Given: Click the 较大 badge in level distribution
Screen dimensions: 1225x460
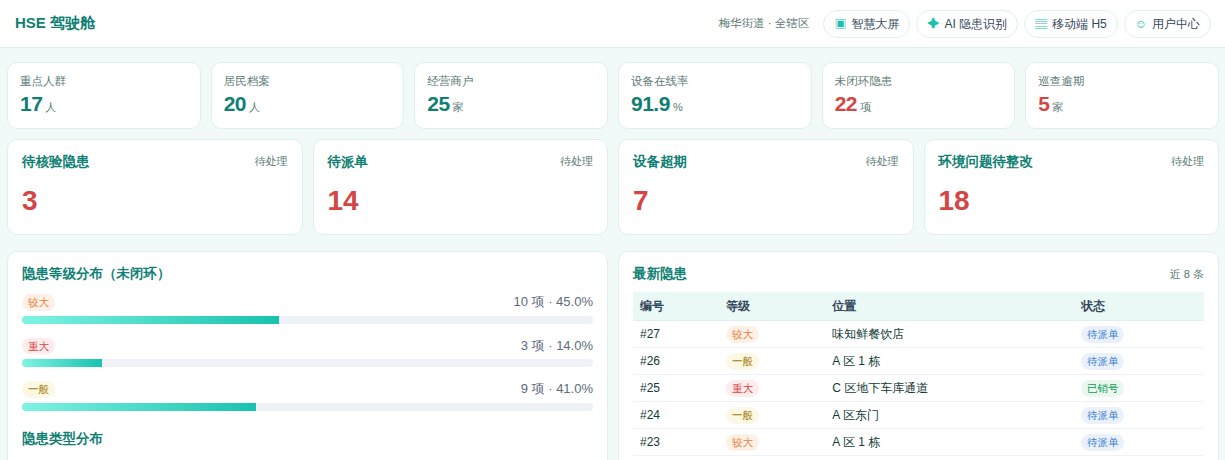Looking at the screenshot, I should (x=38, y=302).
